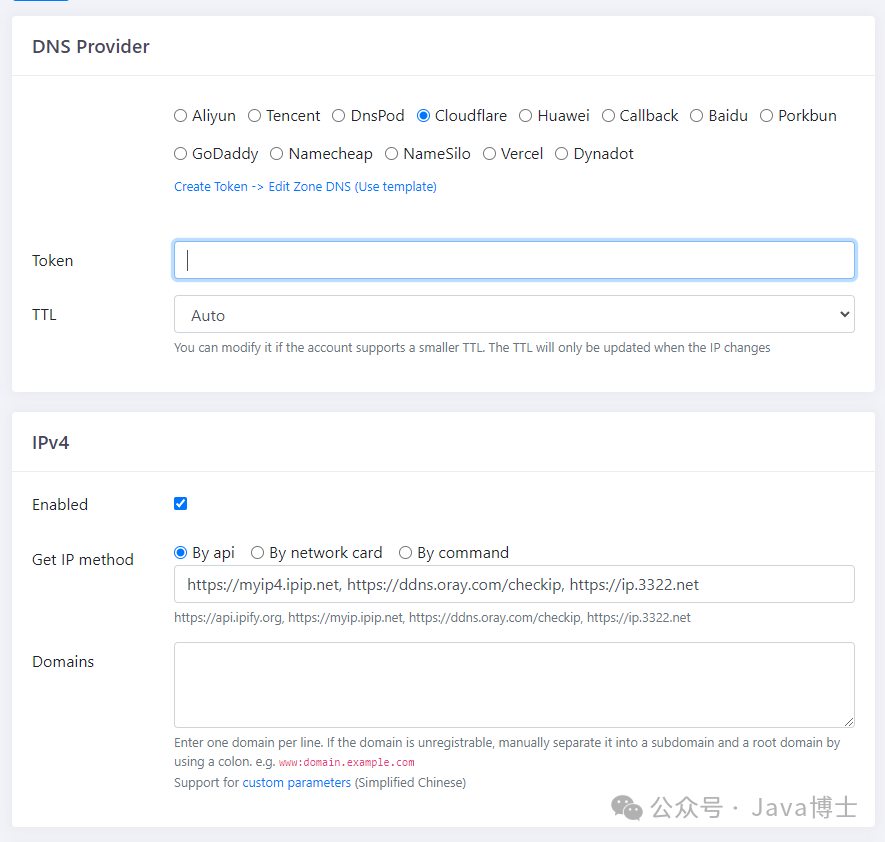
Task: Click the Domains text area
Action: (x=514, y=685)
